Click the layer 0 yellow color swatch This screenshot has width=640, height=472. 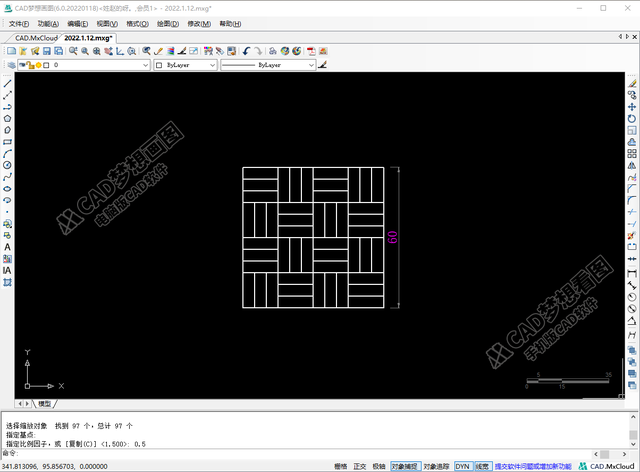[38, 65]
